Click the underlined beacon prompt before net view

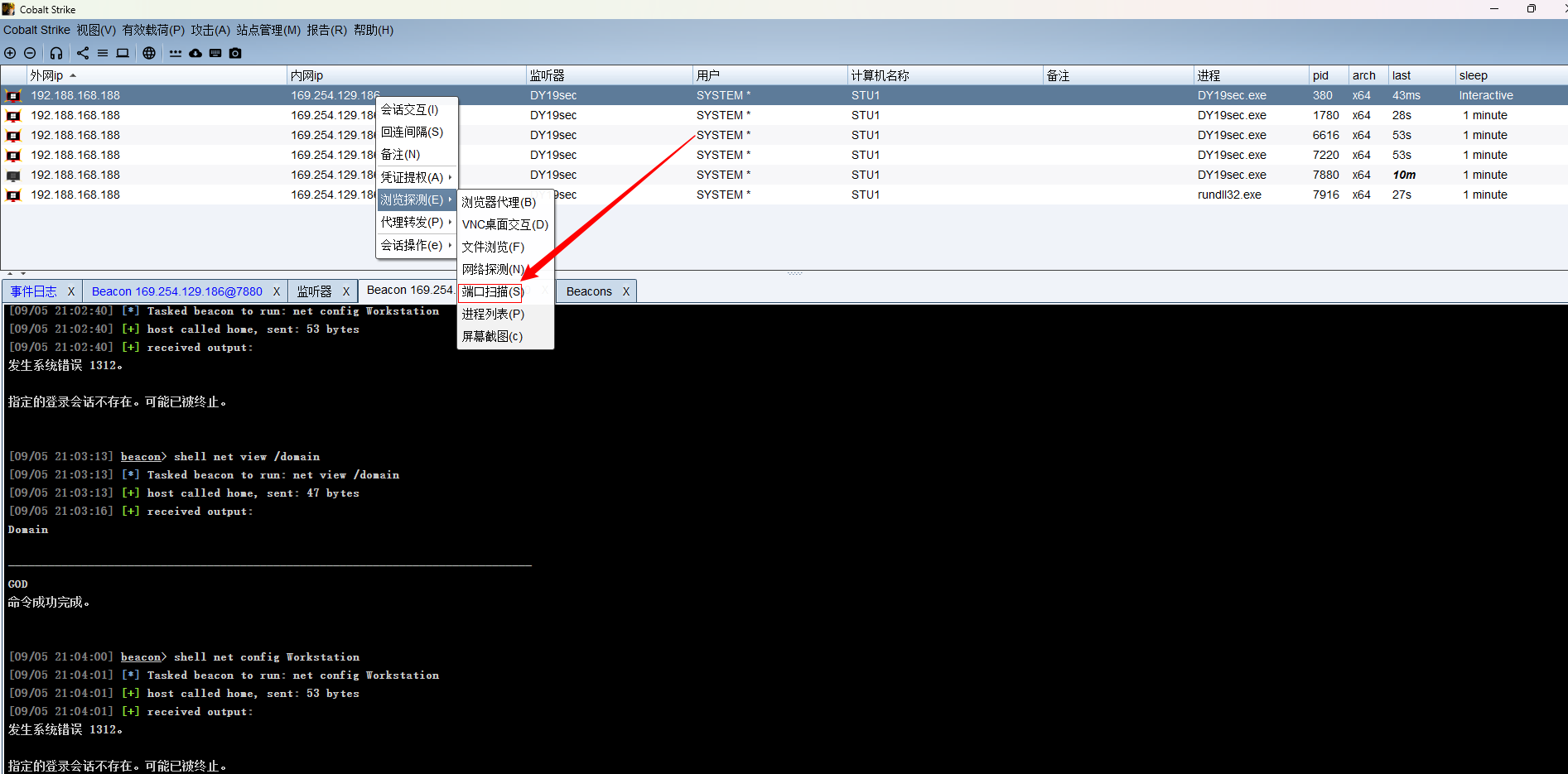pyautogui.click(x=141, y=457)
